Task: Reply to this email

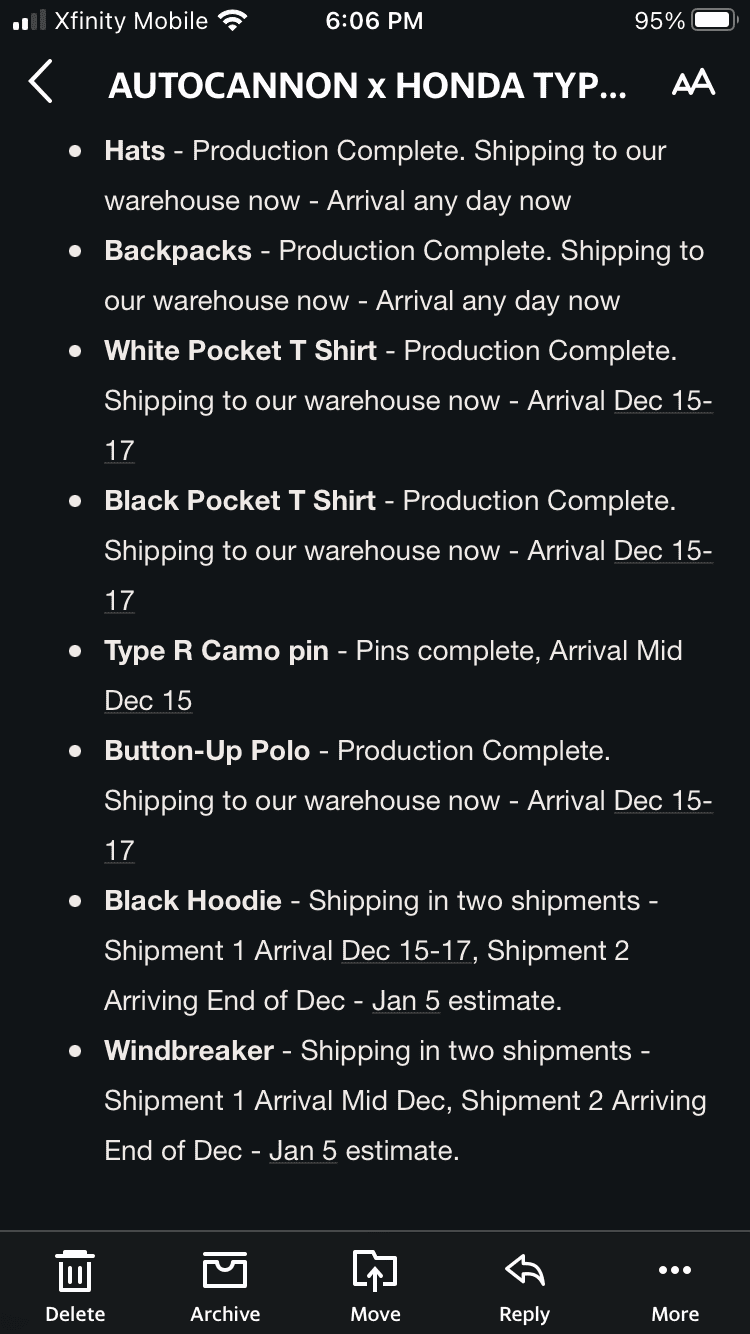Action: click(524, 1285)
